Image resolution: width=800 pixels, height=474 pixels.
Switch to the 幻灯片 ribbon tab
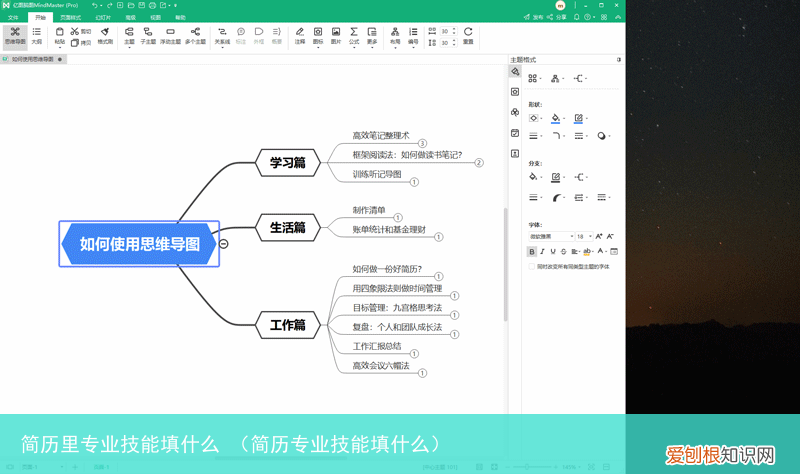point(103,17)
